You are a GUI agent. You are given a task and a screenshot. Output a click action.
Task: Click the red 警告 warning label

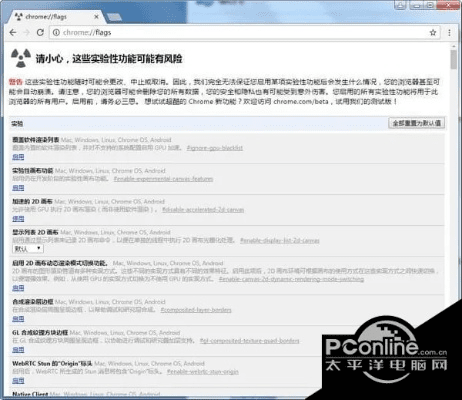(16, 82)
